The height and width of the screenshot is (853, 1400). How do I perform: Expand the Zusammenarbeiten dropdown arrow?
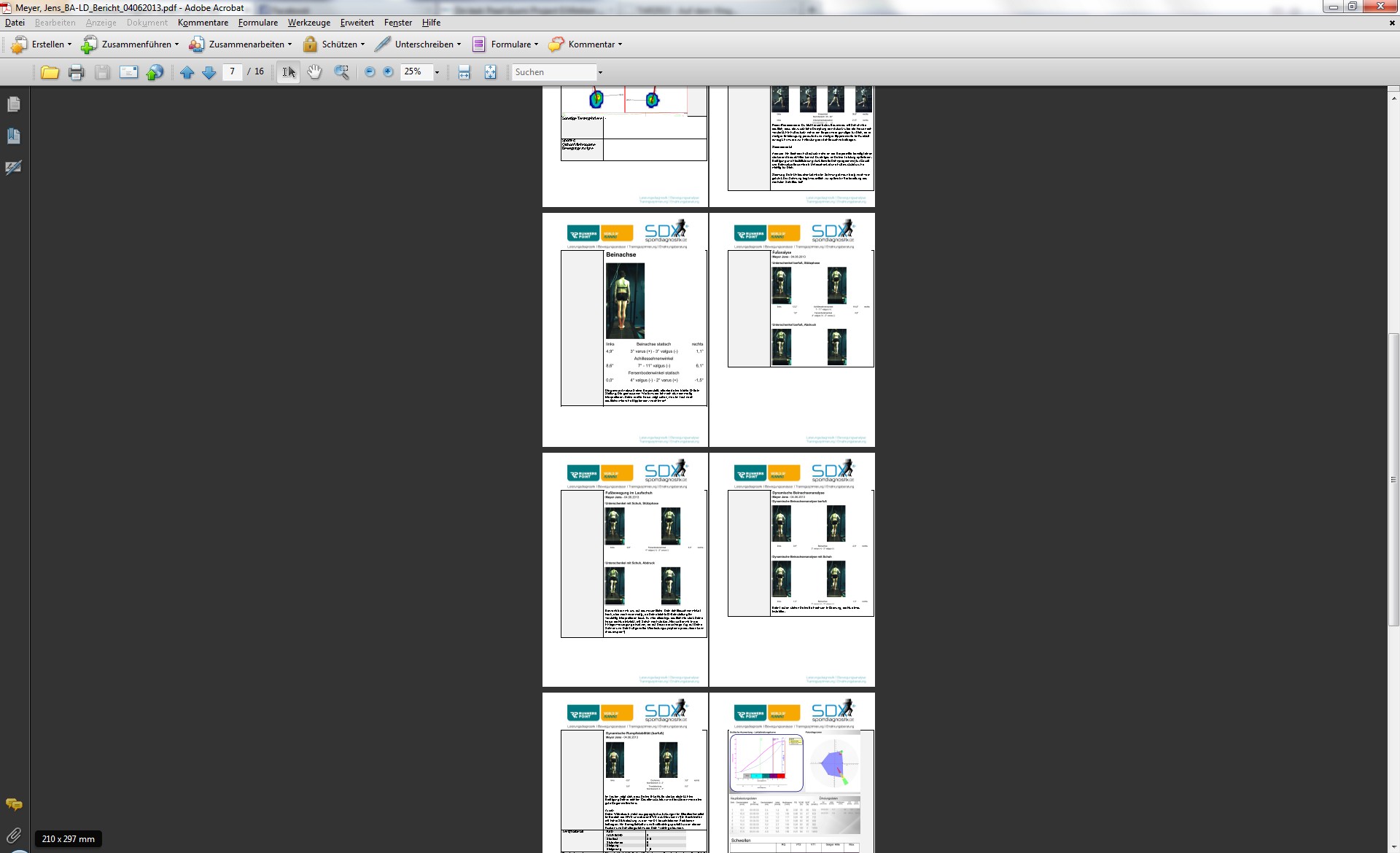tap(289, 44)
